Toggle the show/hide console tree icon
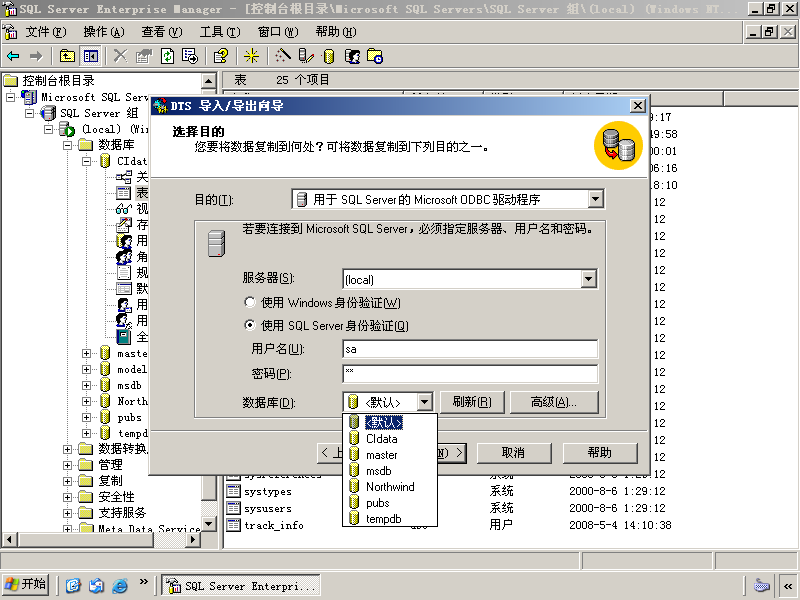The image size is (800, 600). point(91,56)
